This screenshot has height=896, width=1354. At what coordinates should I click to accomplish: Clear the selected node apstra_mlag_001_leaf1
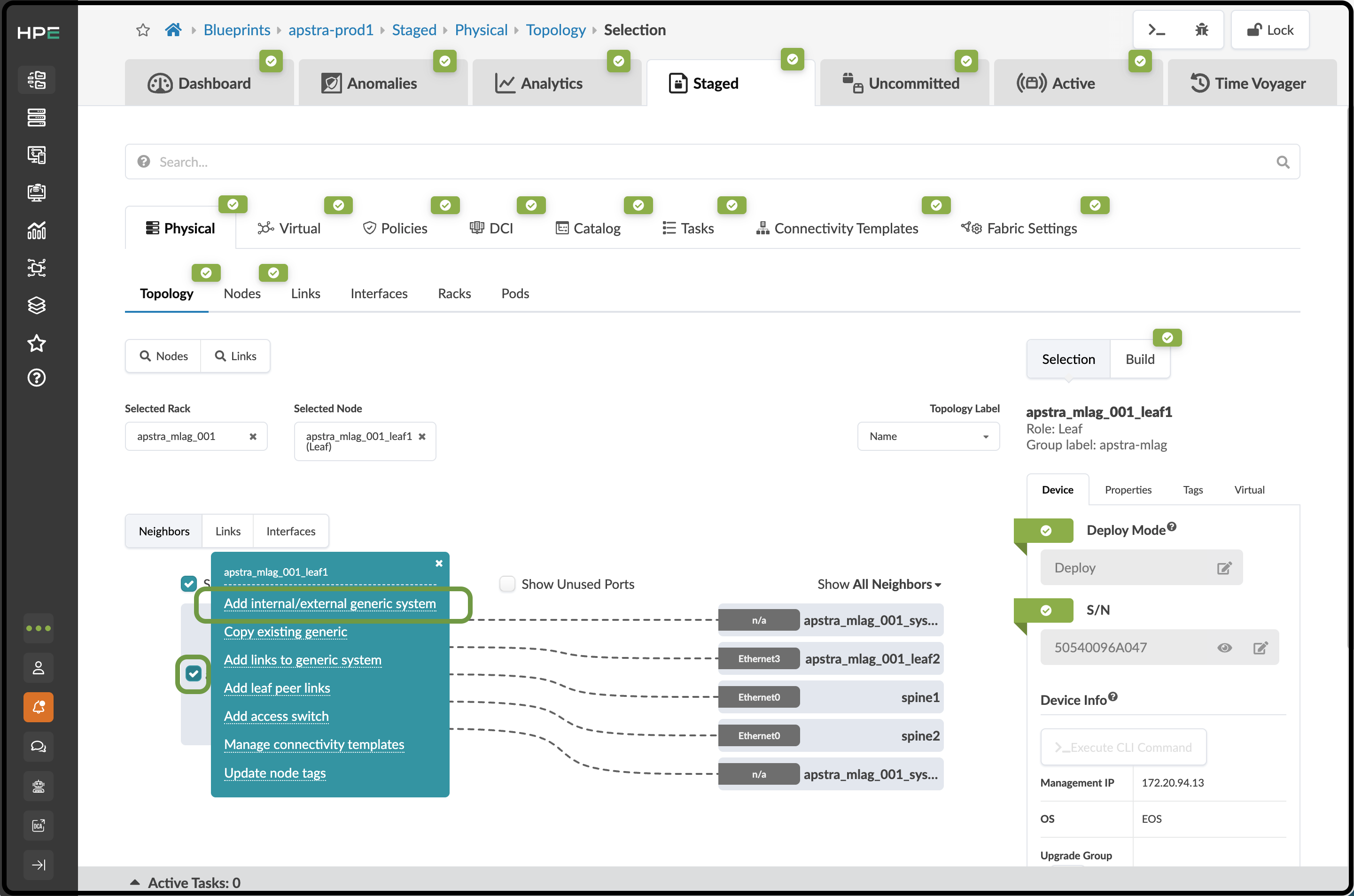pyautogui.click(x=422, y=437)
